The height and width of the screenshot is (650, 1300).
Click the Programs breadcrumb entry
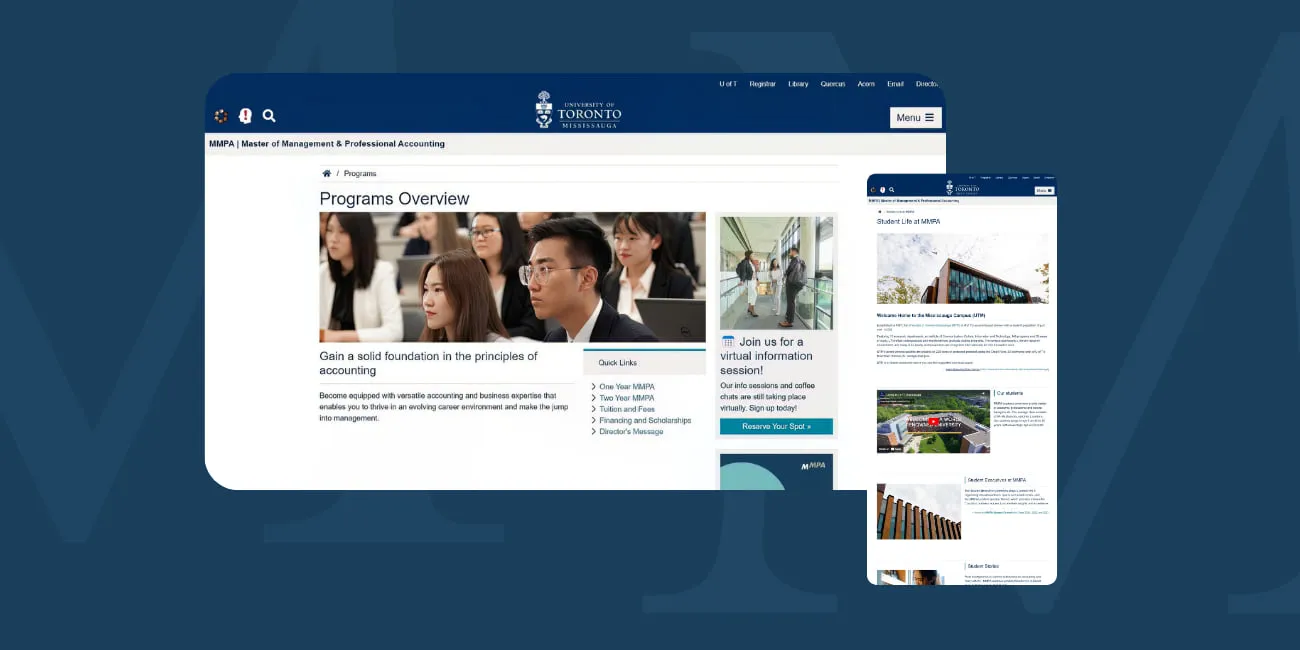pos(359,173)
